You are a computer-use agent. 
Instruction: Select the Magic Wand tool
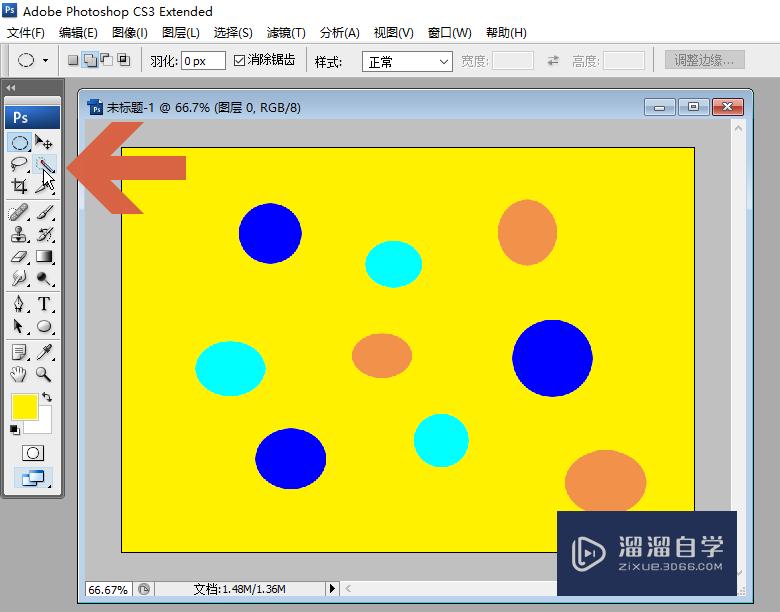[x=44, y=164]
